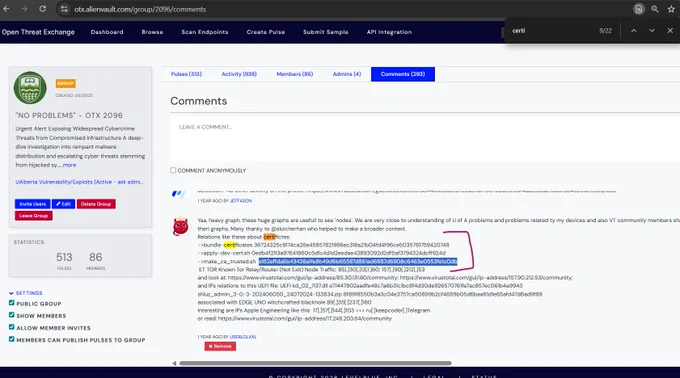Open the Browse menu item
The image size is (680, 378).
coord(152,32)
